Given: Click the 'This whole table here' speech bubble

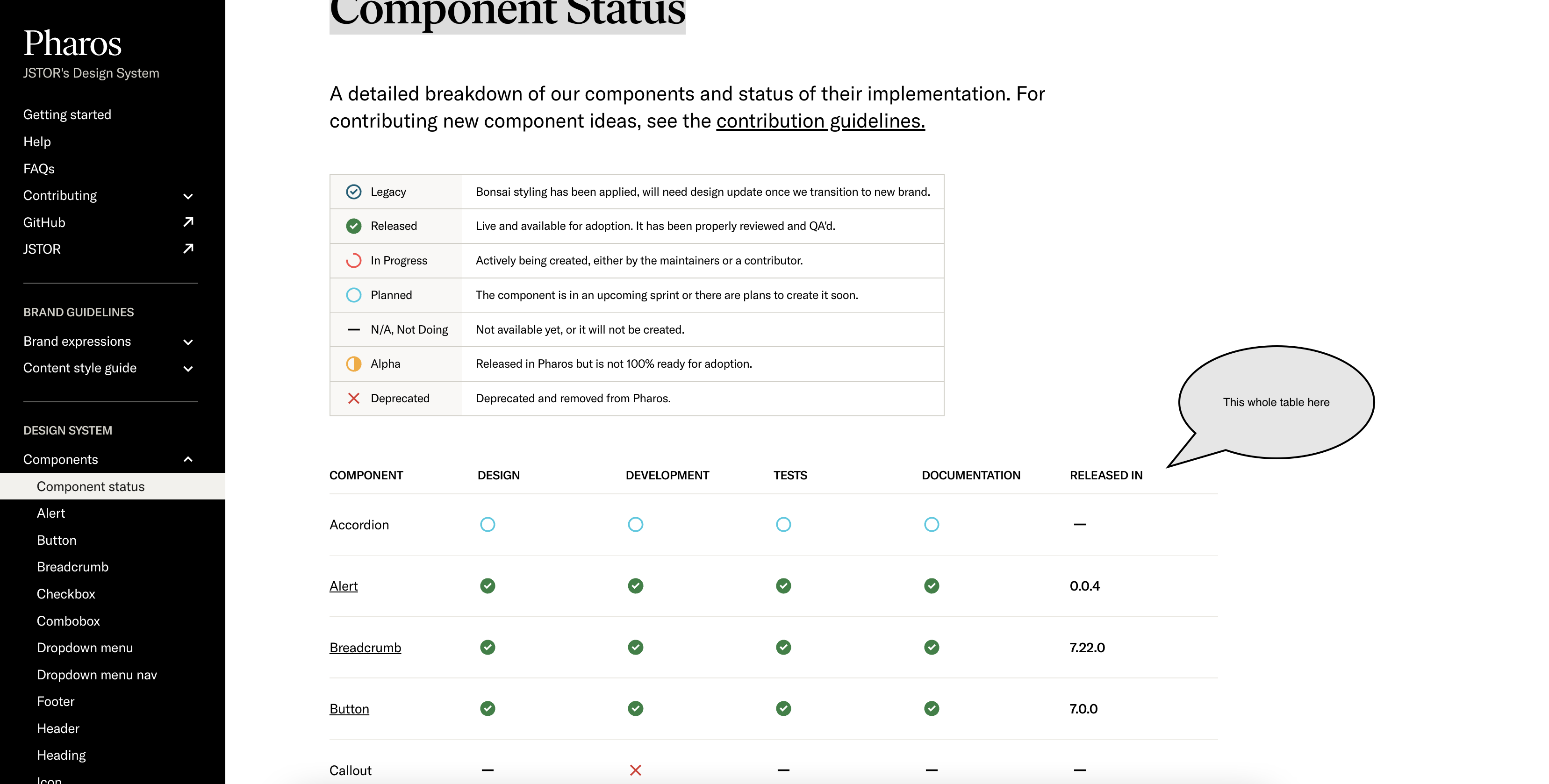Looking at the screenshot, I should pos(1276,402).
